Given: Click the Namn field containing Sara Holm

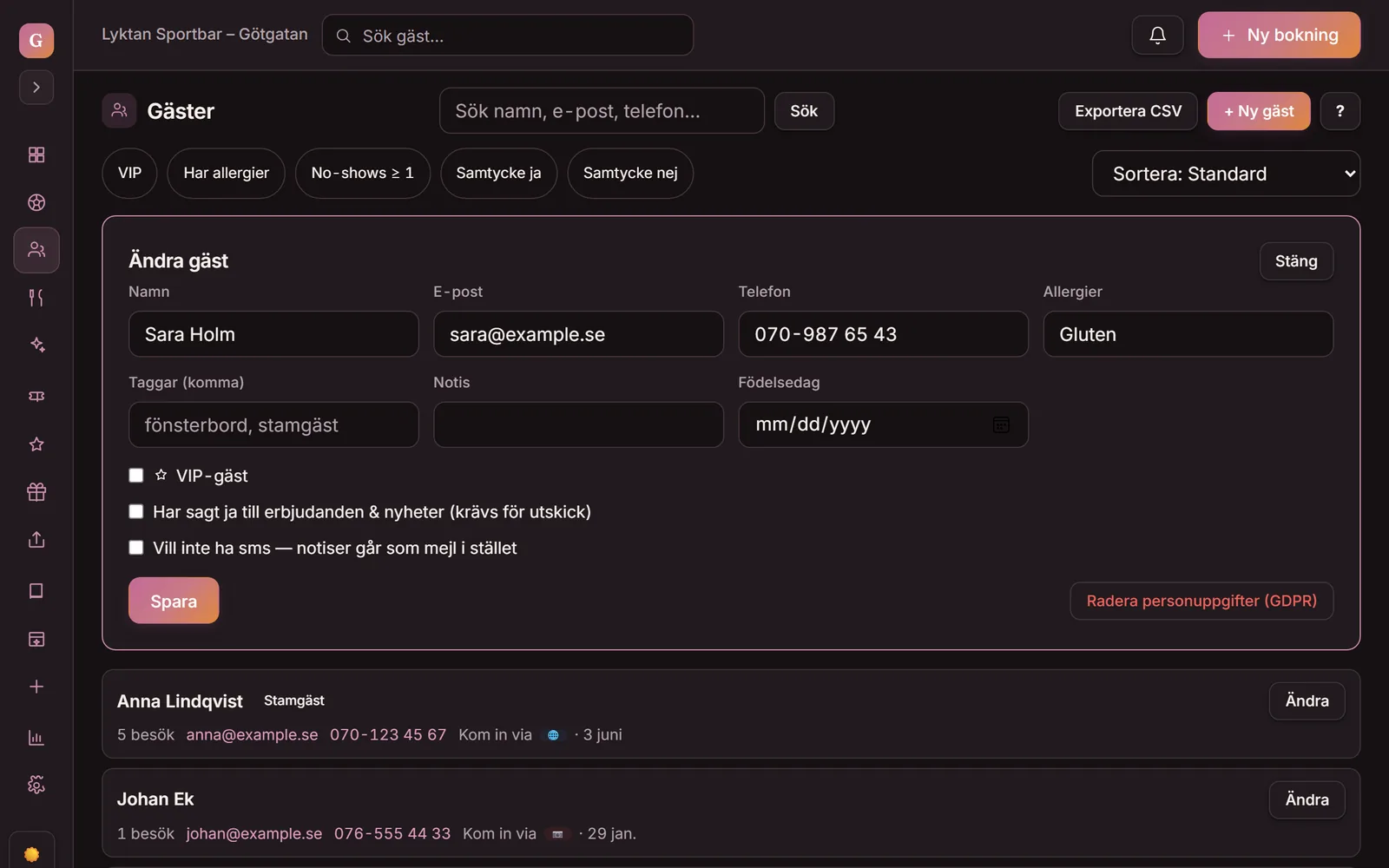Looking at the screenshot, I should (273, 334).
